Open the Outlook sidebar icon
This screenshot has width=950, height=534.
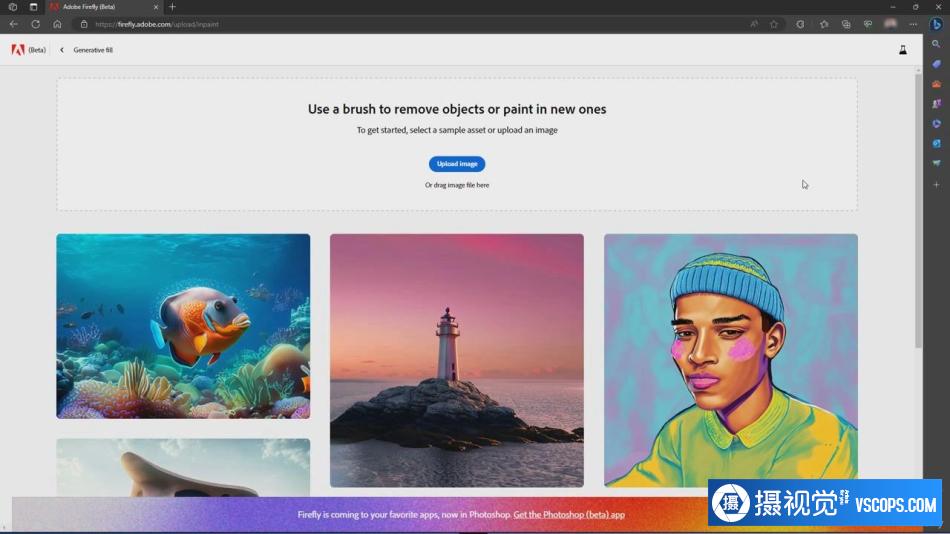coord(936,144)
